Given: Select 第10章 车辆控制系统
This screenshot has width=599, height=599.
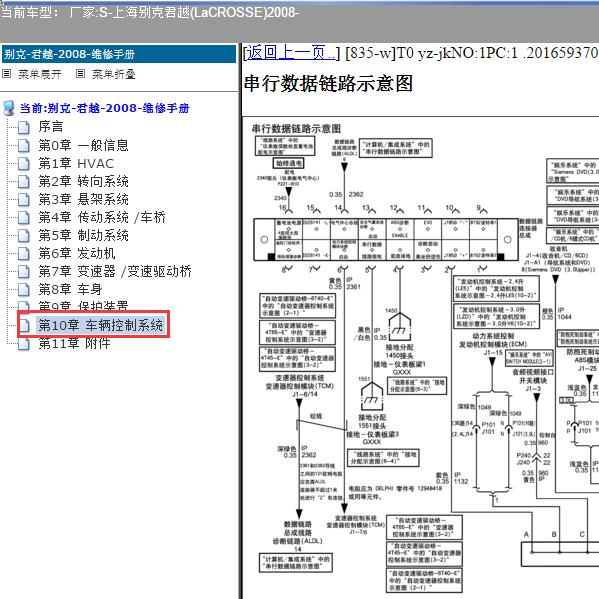Looking at the screenshot, I should point(100,325).
